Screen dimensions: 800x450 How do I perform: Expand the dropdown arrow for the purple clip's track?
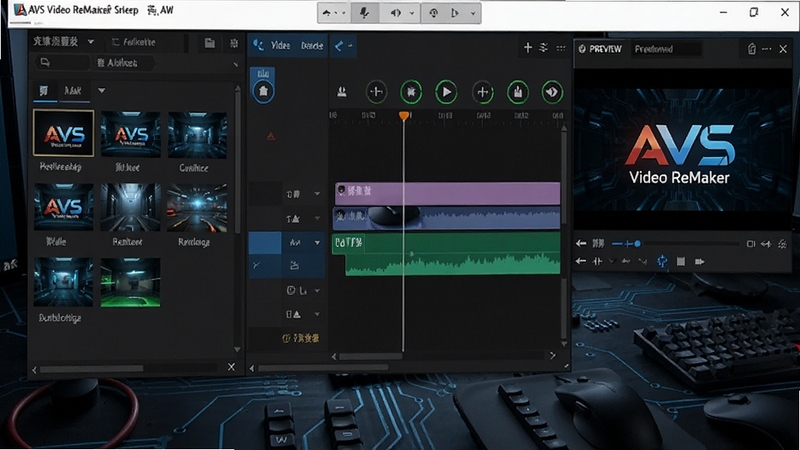pos(317,194)
